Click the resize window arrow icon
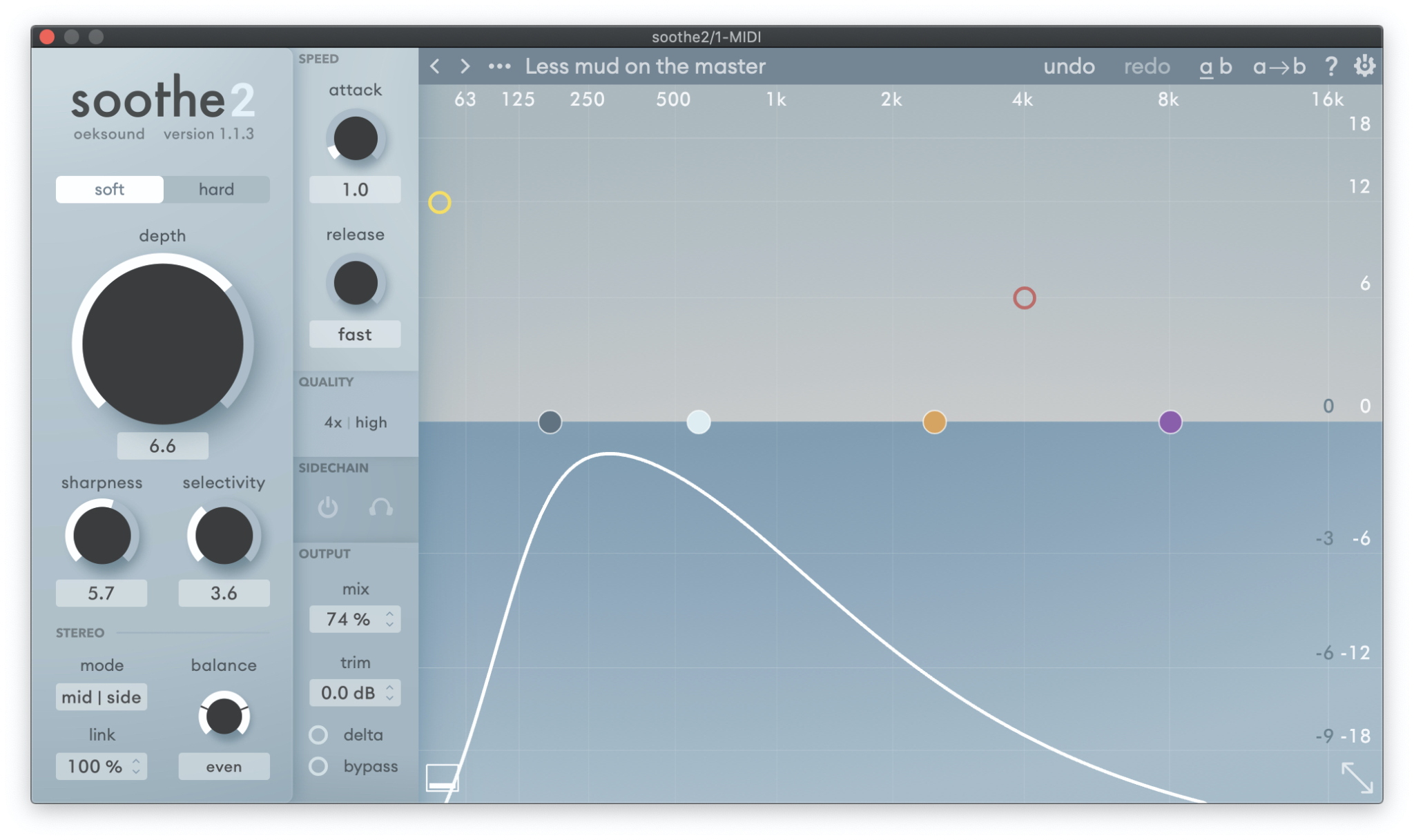Viewport: 1414px width, 840px height. point(1357,778)
